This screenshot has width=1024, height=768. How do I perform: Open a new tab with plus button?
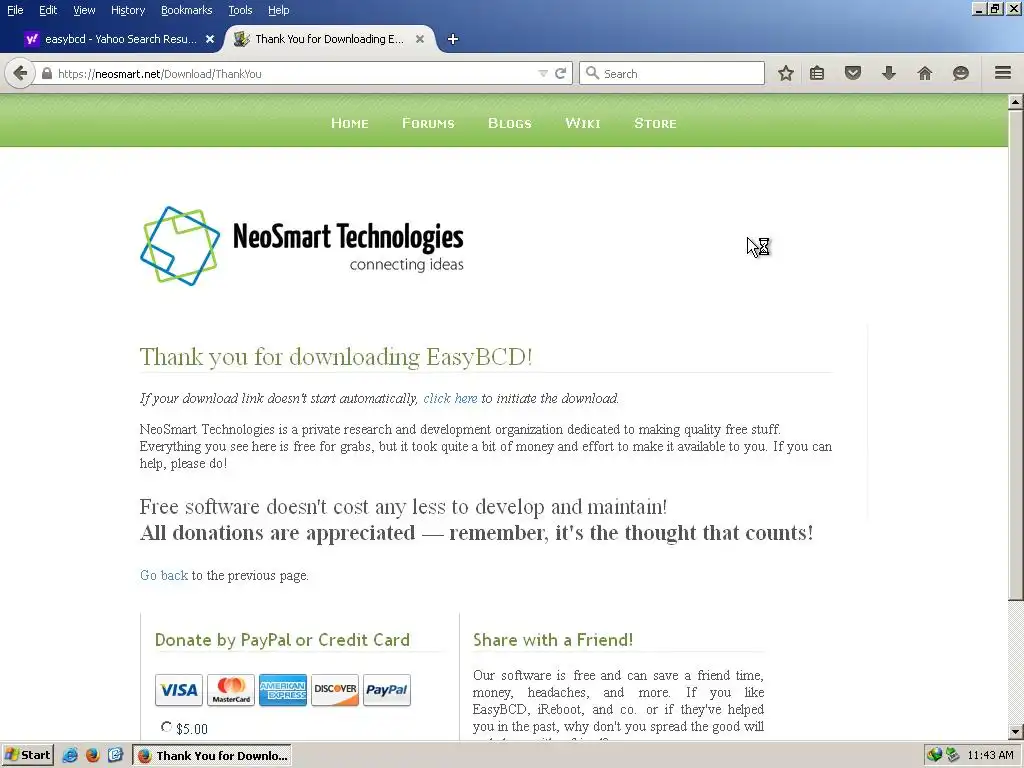coord(453,39)
